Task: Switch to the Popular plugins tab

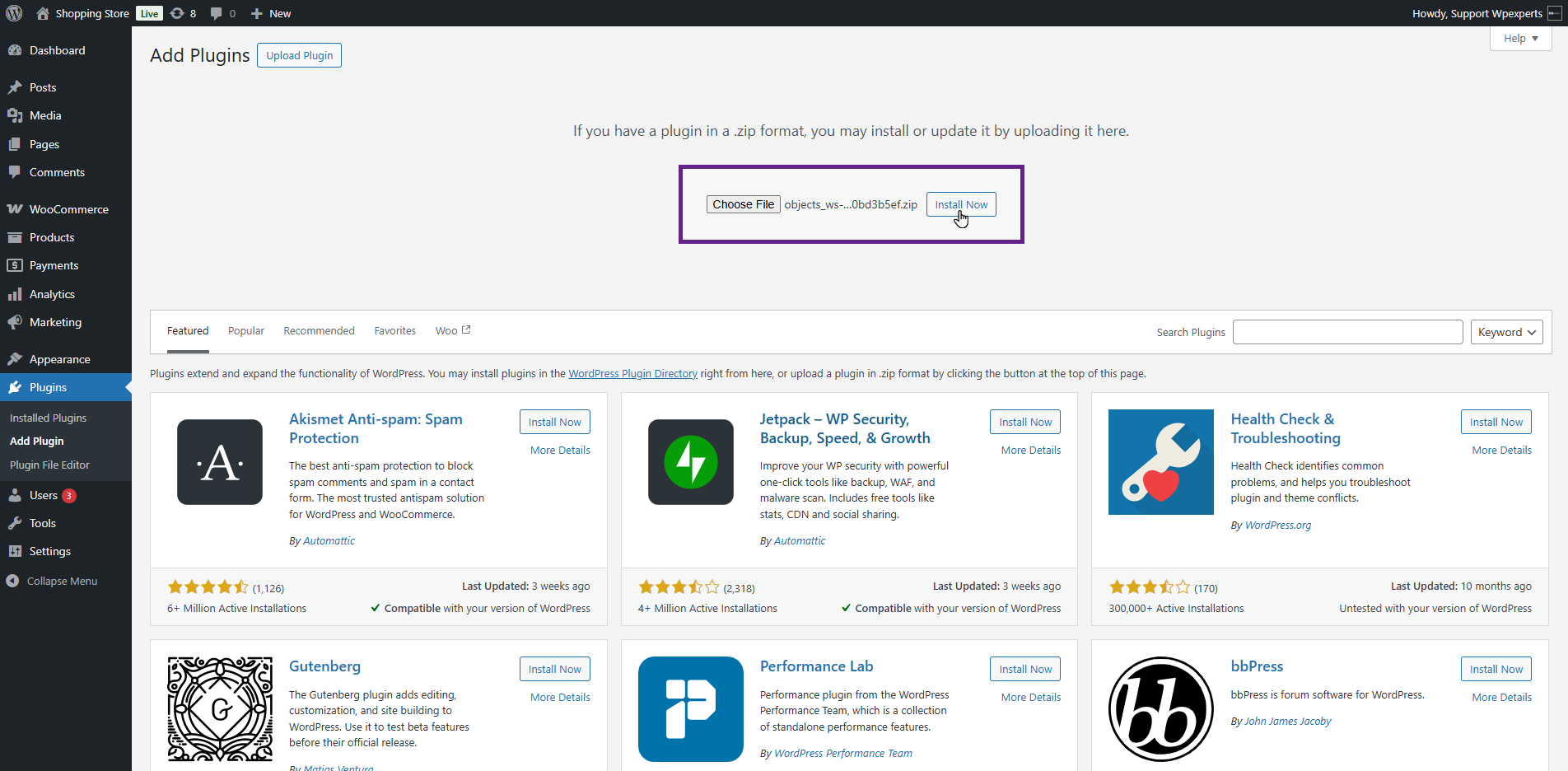Action: coord(245,330)
